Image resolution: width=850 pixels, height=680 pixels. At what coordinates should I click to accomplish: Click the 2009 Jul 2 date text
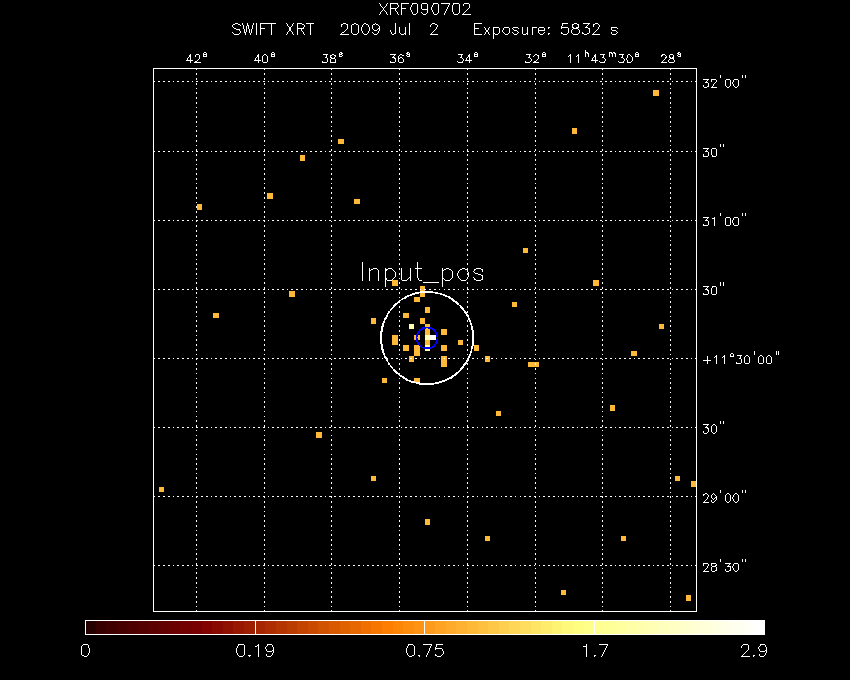[389, 29]
